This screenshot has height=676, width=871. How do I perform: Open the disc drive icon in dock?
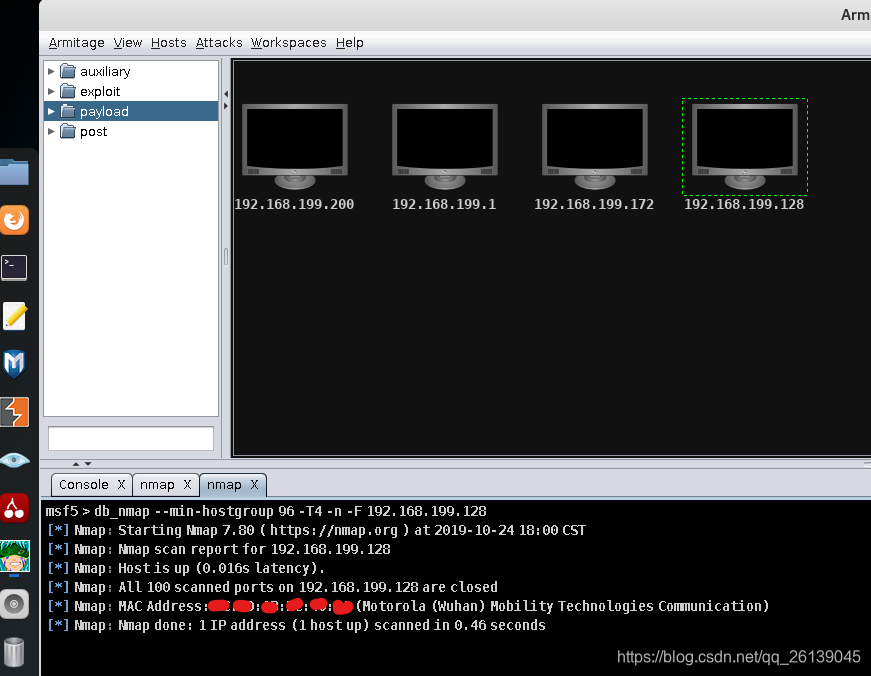[x=14, y=604]
